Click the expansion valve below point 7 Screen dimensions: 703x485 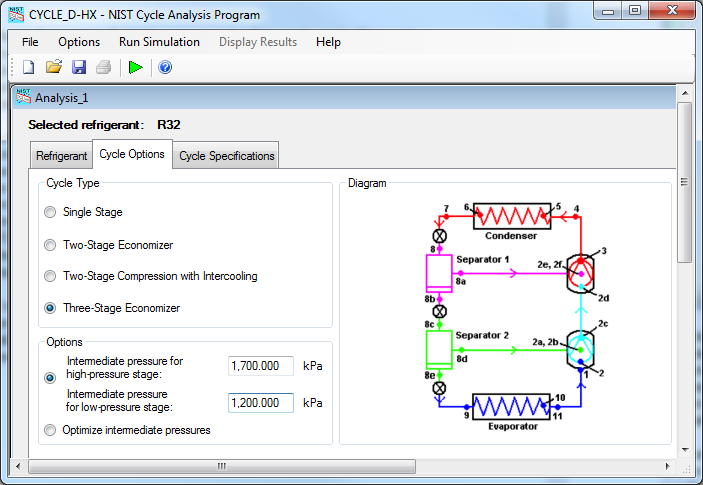pyautogui.click(x=439, y=236)
